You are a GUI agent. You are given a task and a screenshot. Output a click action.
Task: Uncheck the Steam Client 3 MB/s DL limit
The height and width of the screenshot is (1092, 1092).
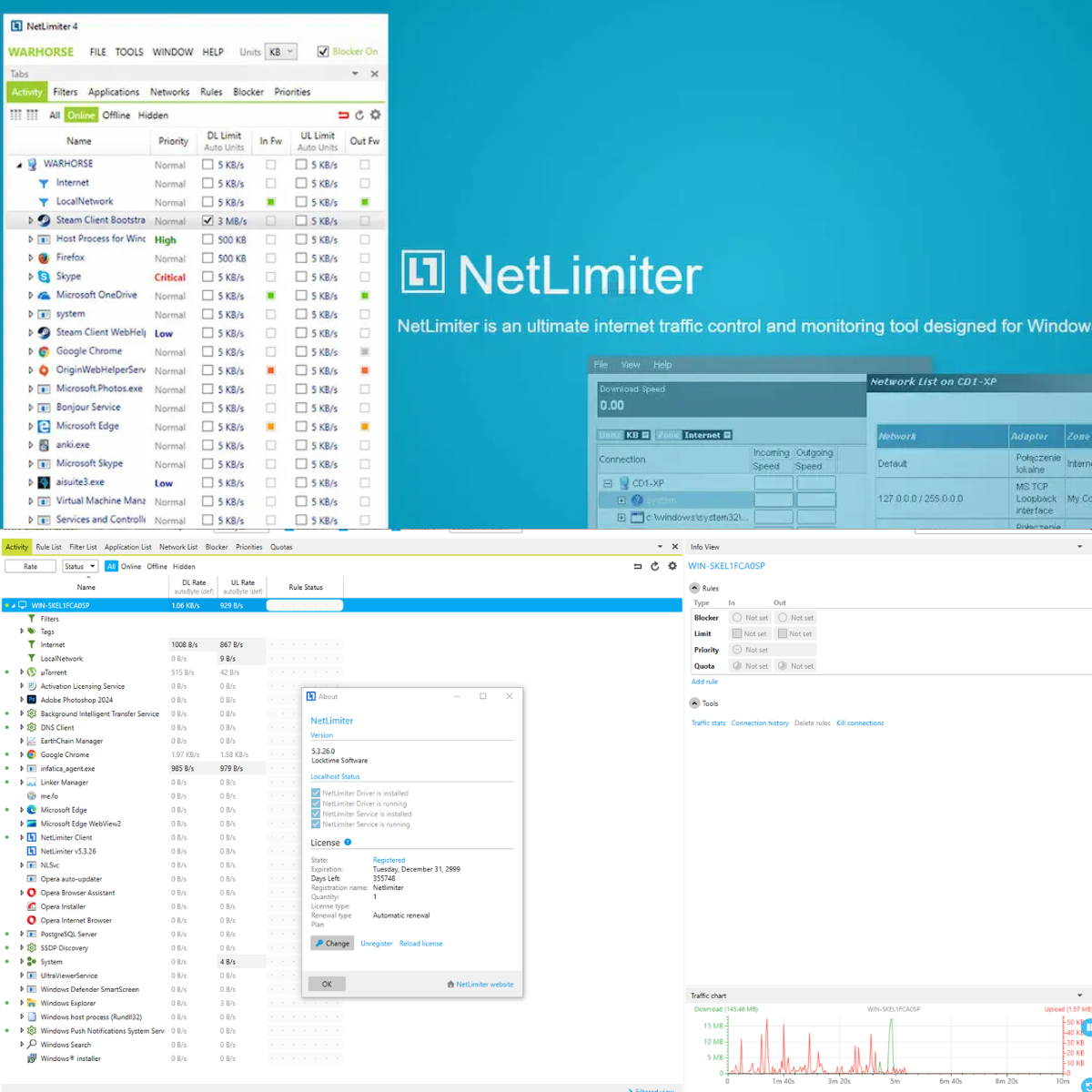coord(207,221)
